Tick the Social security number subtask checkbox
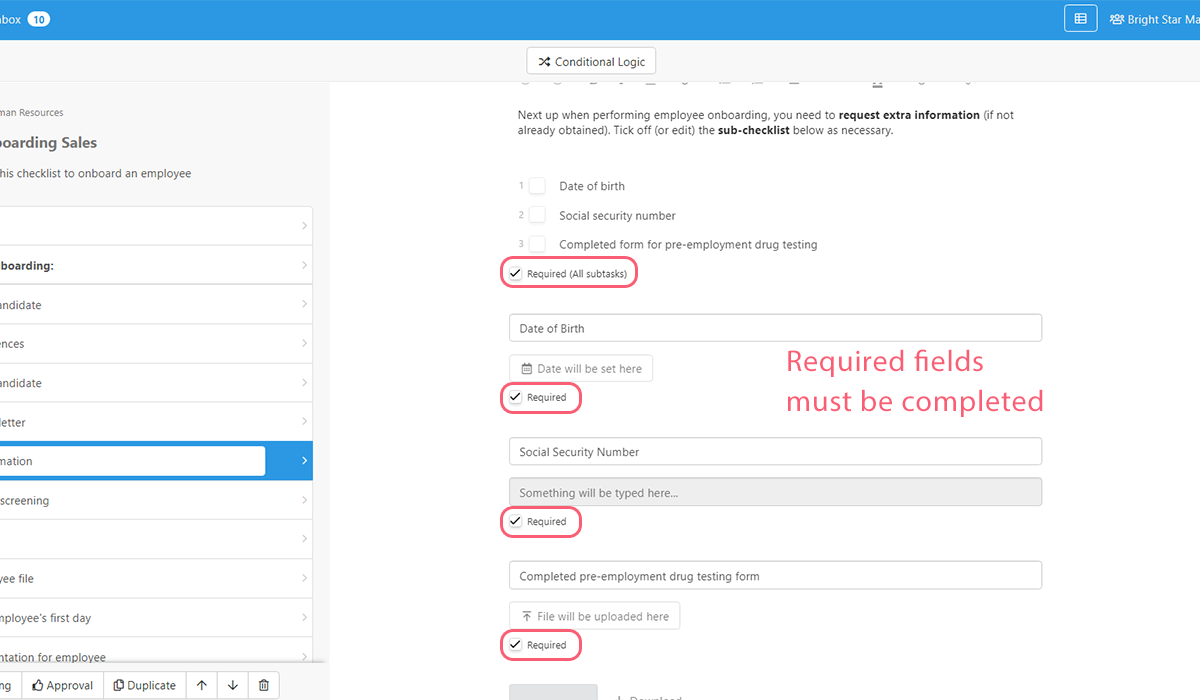The height and width of the screenshot is (700, 1200). point(537,215)
